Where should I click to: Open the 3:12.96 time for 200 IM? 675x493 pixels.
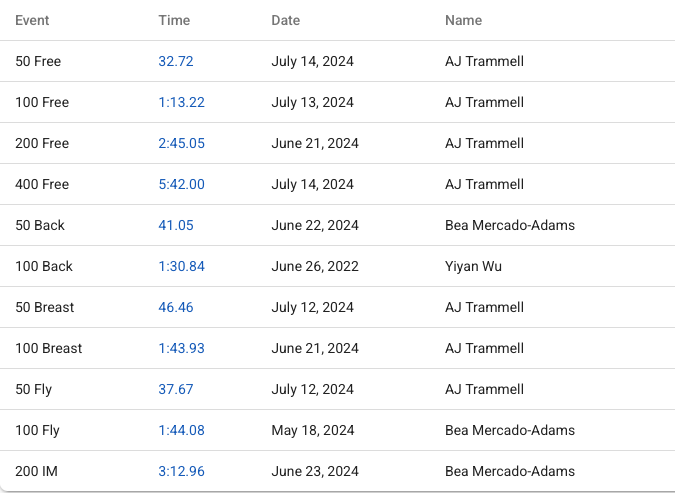(x=181, y=471)
